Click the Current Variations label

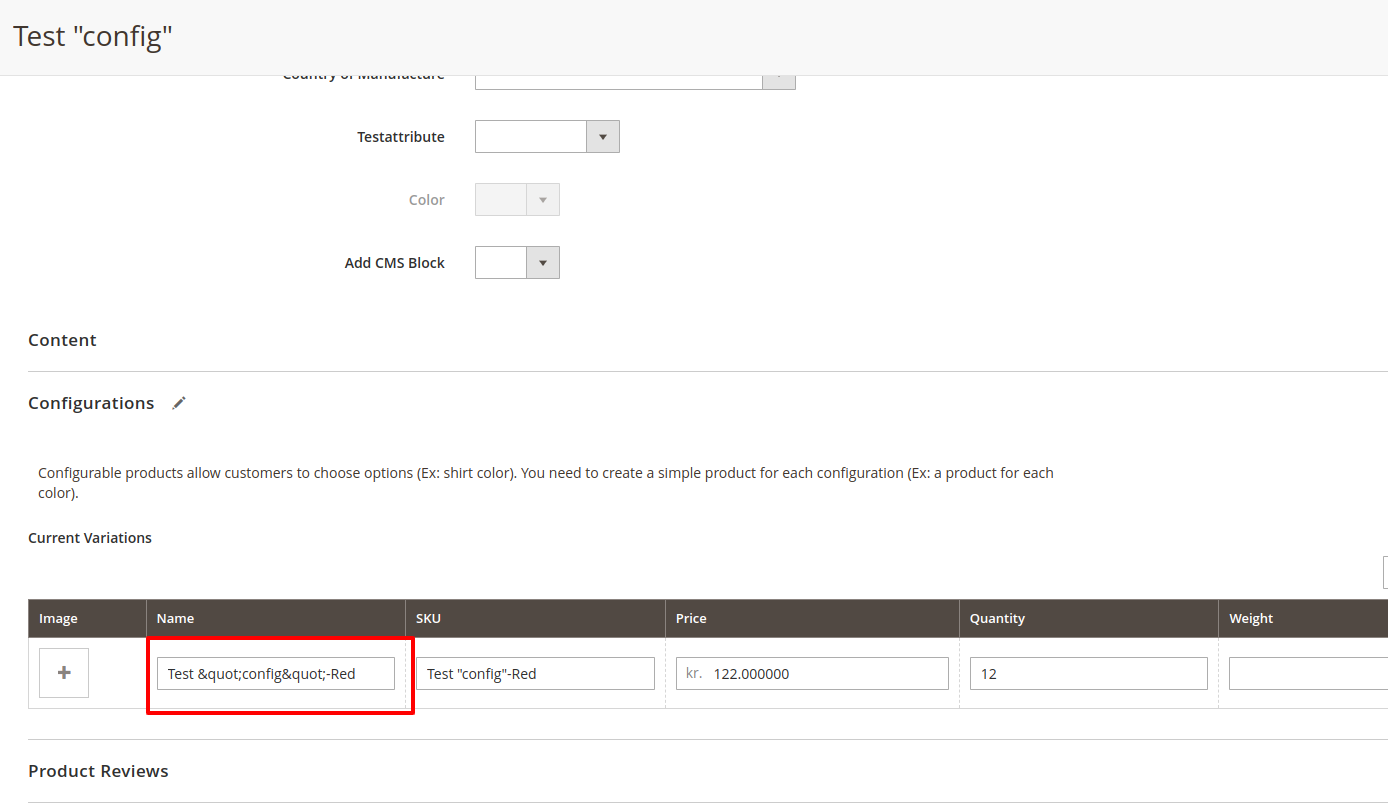point(89,537)
